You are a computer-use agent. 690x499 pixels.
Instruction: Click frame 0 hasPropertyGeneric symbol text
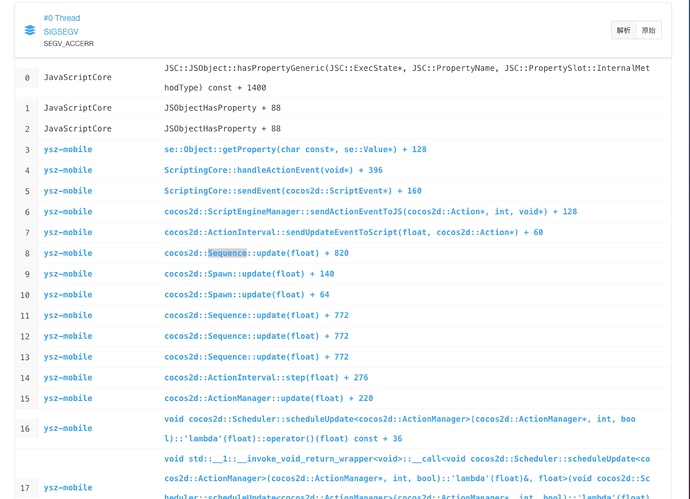point(407,78)
